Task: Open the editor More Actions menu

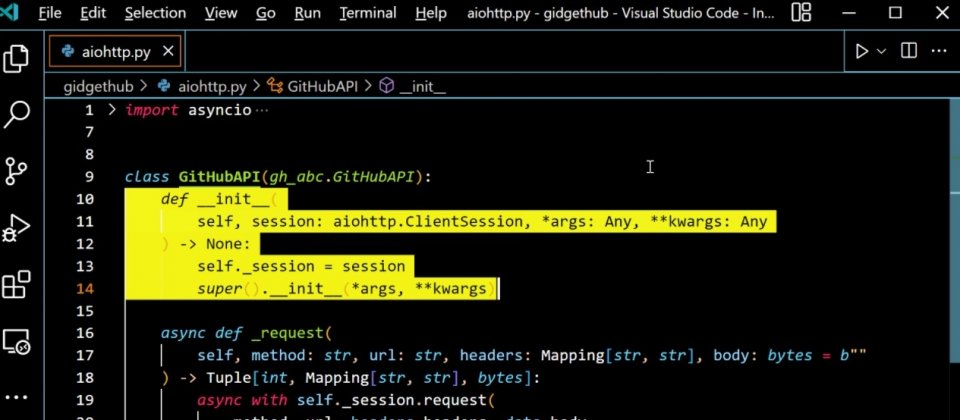Action: (939, 51)
